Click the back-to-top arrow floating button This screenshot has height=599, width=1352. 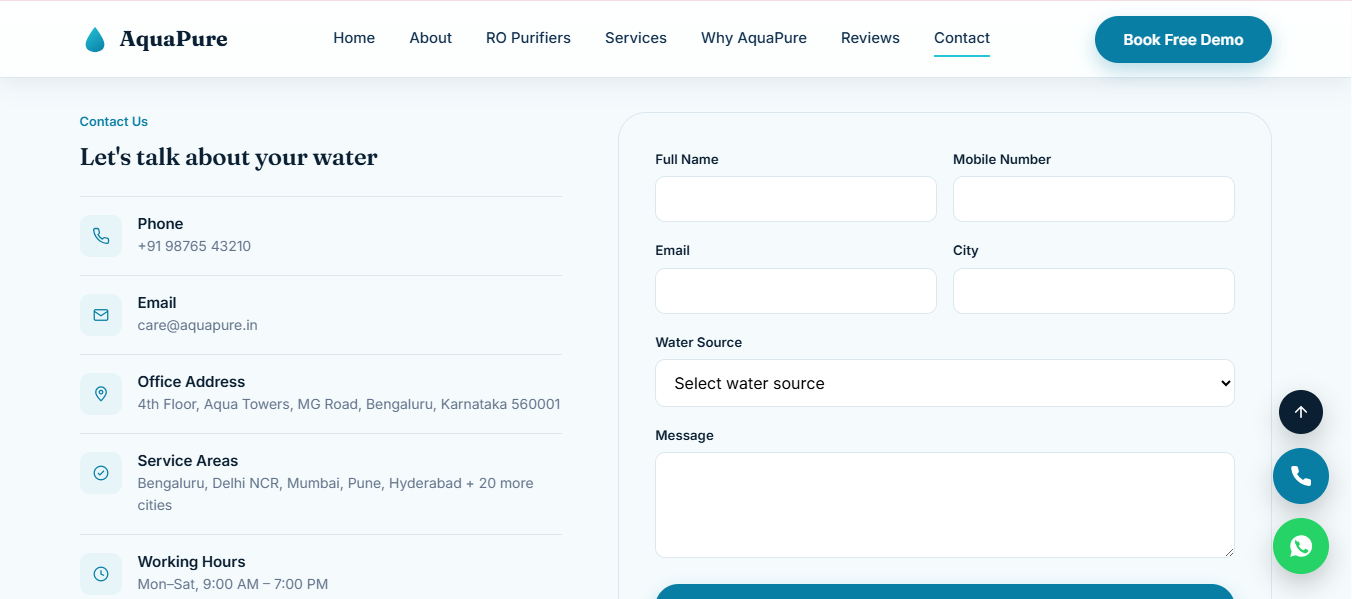pyautogui.click(x=1301, y=412)
